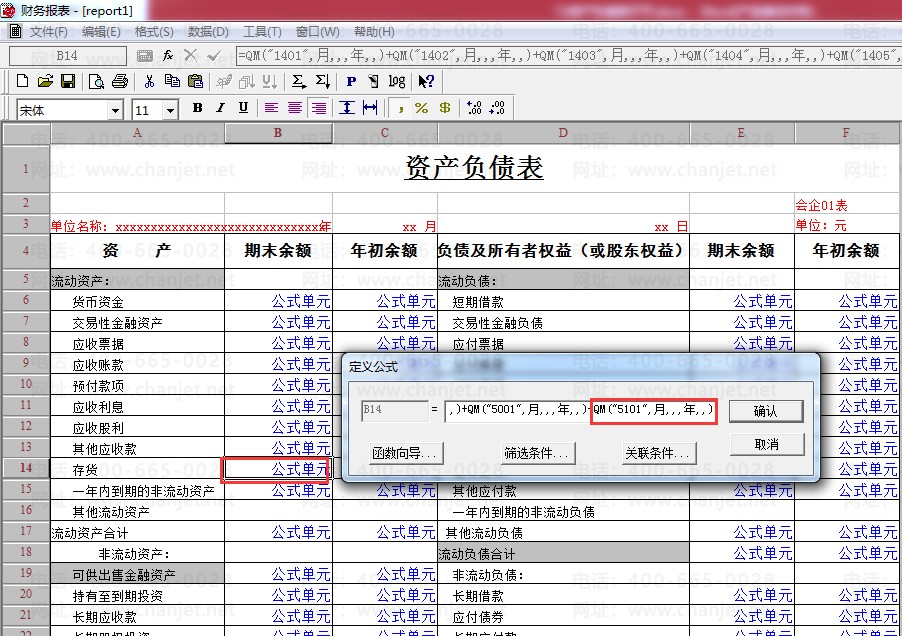Click the 关联条件... button
902x636 pixels.
(x=659, y=453)
